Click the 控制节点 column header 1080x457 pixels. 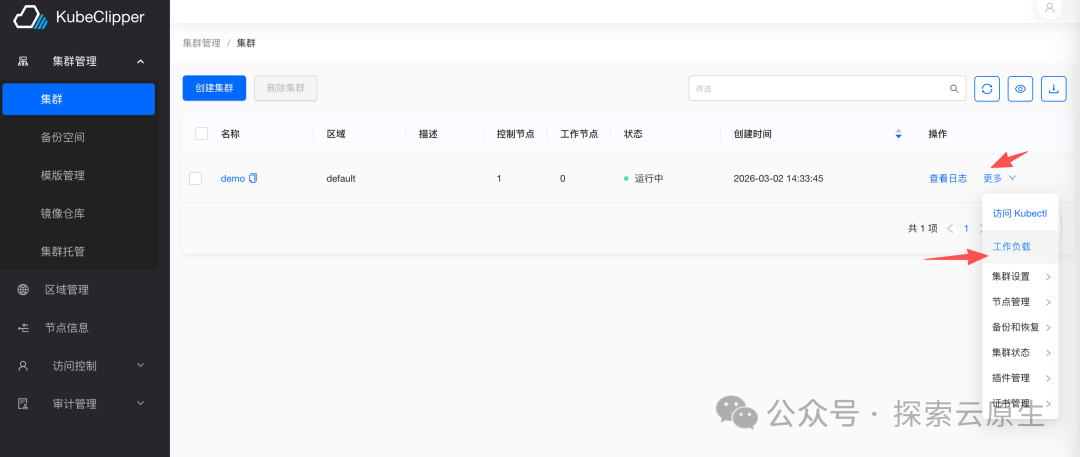(516, 134)
